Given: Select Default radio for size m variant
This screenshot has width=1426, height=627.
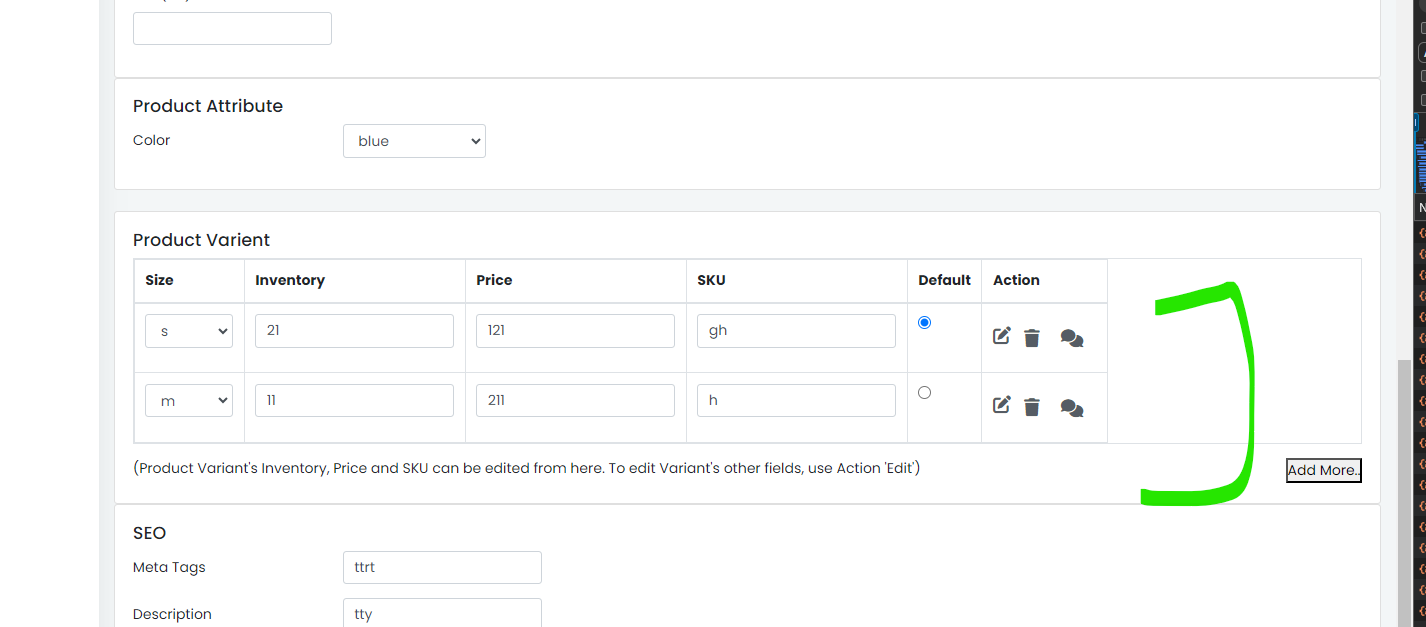Looking at the screenshot, I should 924,392.
